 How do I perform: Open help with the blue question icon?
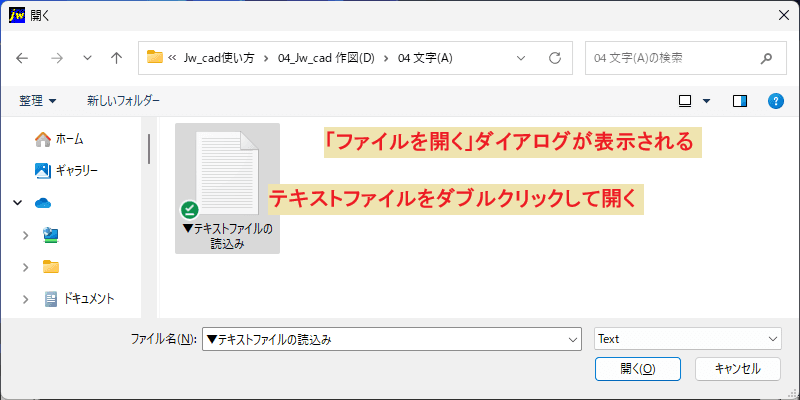pyautogui.click(x=776, y=101)
